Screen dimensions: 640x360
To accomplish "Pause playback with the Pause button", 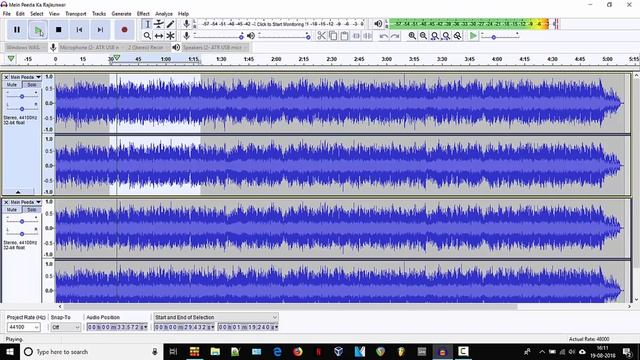I will click(x=17, y=30).
